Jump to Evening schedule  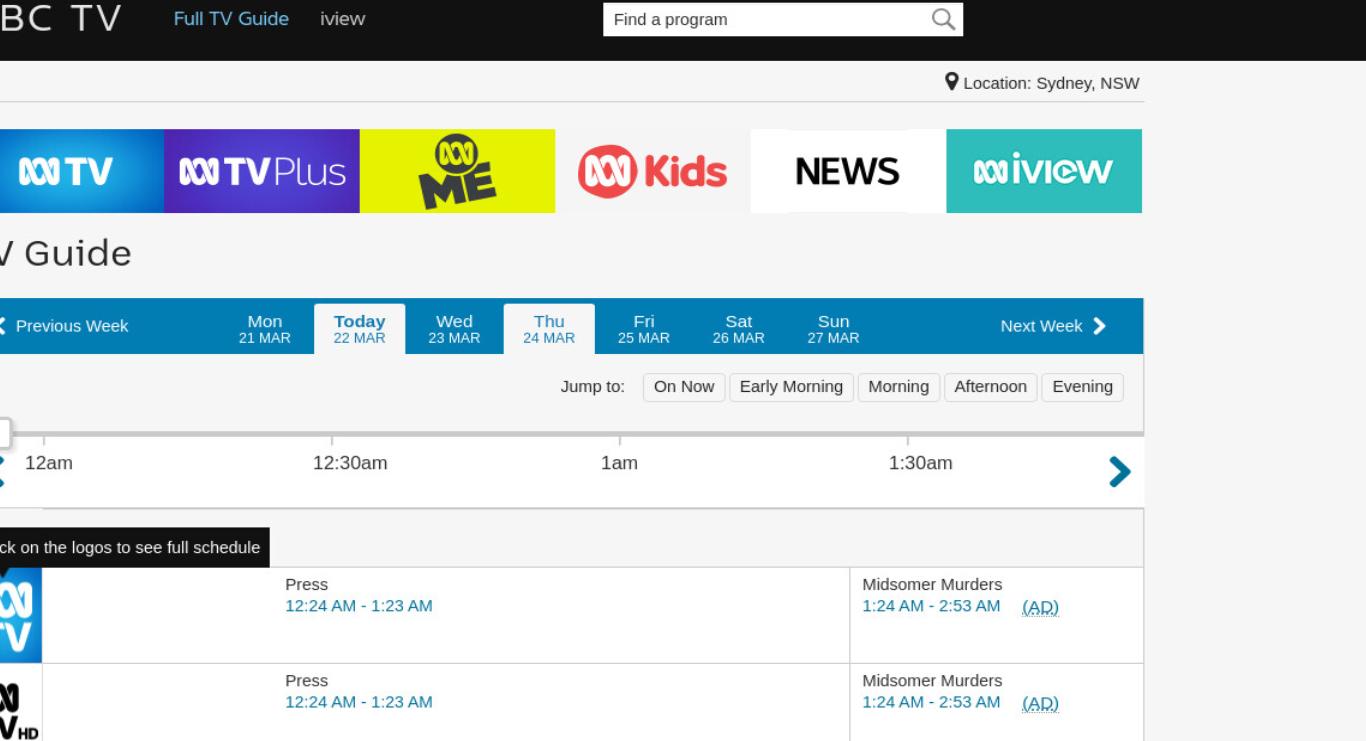(x=1082, y=387)
